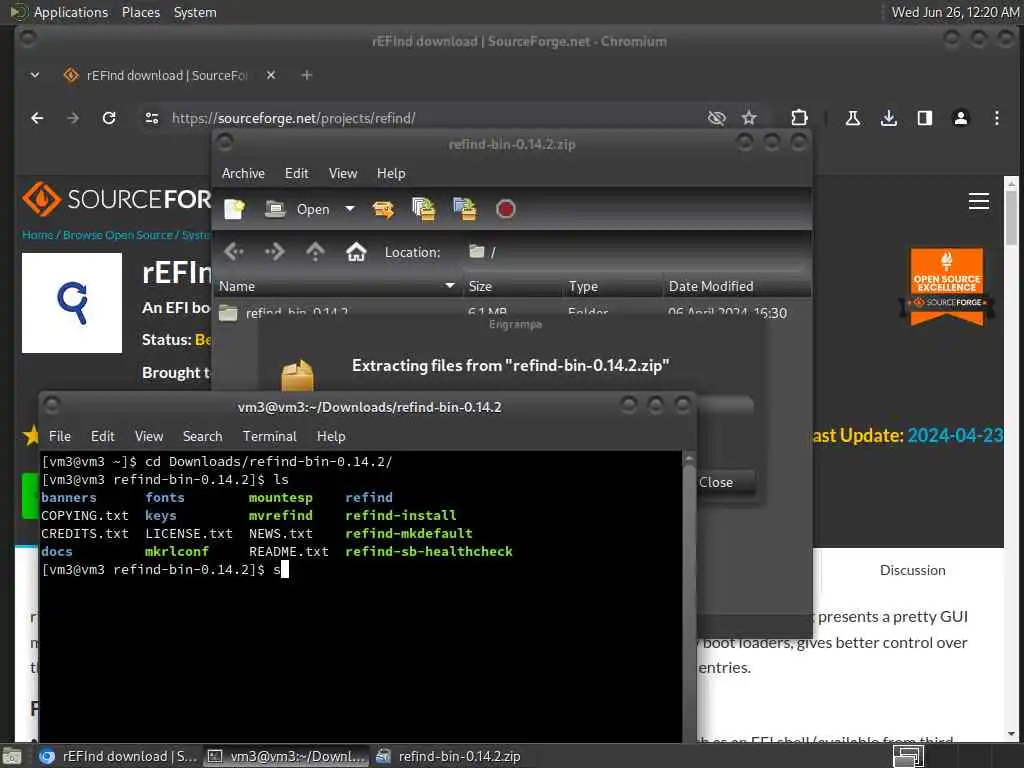Image resolution: width=1024 pixels, height=768 pixels.
Task: Open the Applications menu in the top panel
Action: click(x=71, y=12)
